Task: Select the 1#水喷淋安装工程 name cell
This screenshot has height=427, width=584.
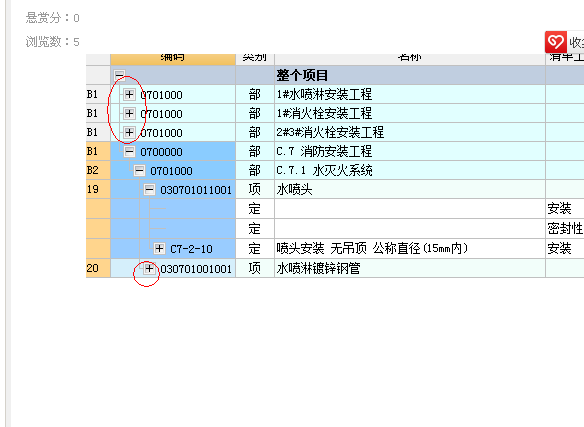Action: pos(410,94)
